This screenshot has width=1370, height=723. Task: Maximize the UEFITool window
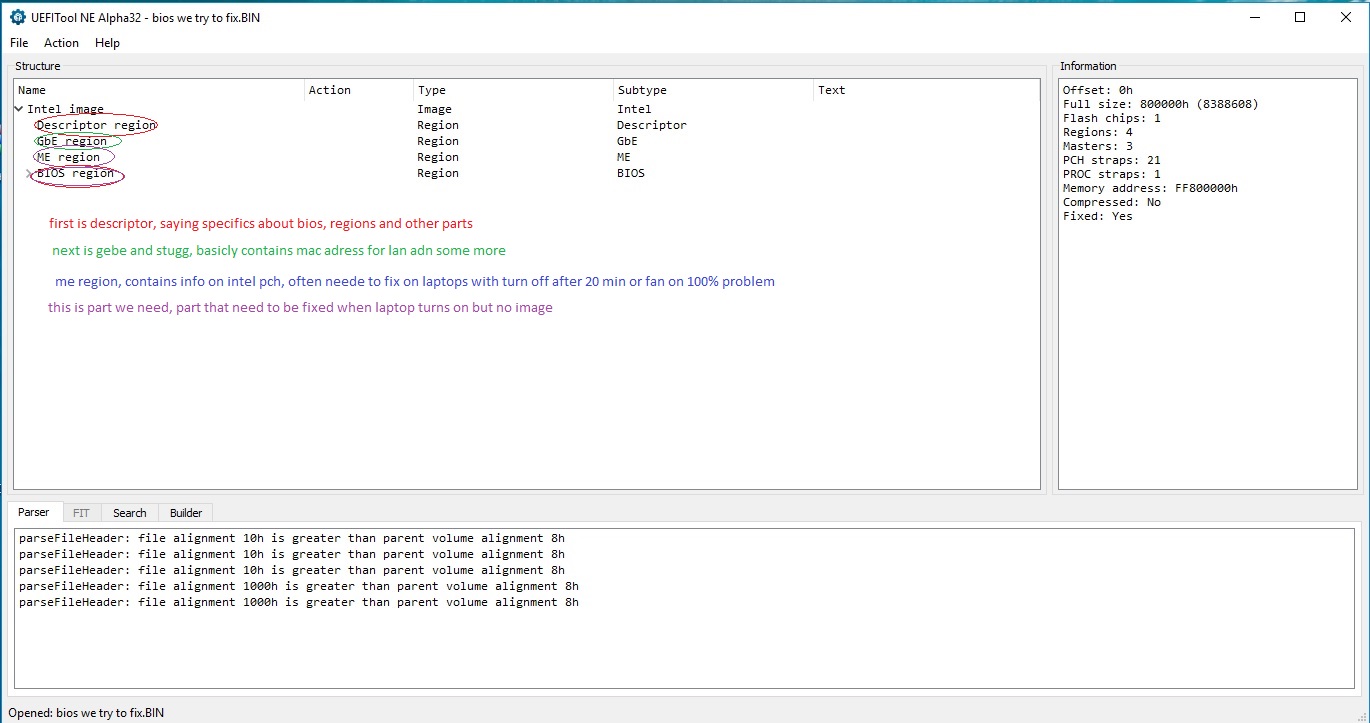coord(1300,17)
